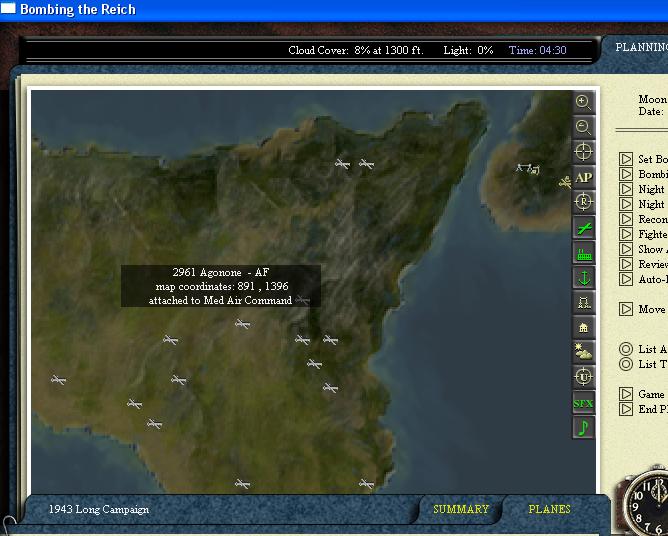Select the List A radio button

point(626,349)
